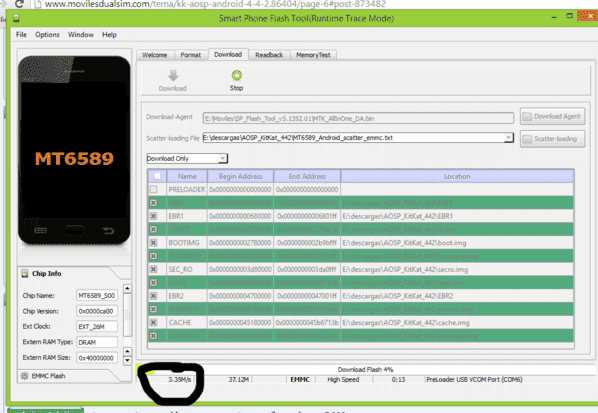Click the browser address bar URL

coord(215,4)
